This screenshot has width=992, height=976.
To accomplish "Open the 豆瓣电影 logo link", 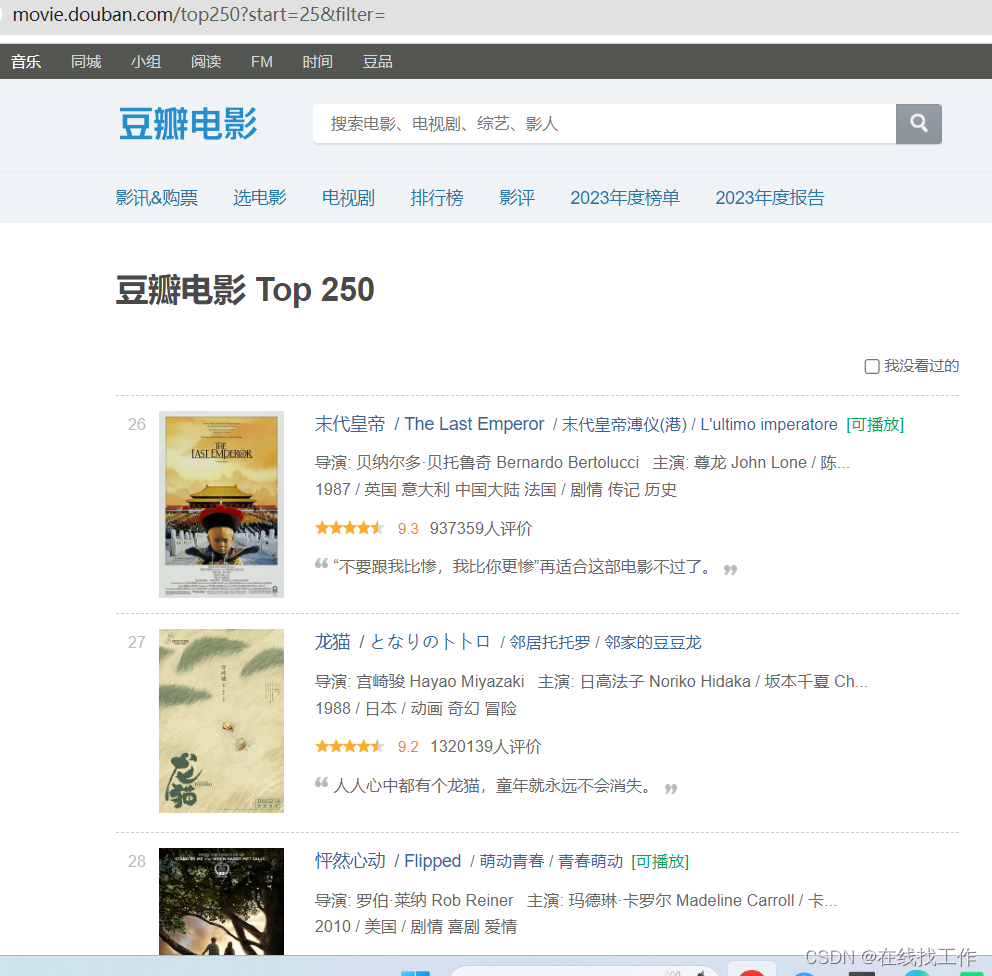I will pos(188,123).
